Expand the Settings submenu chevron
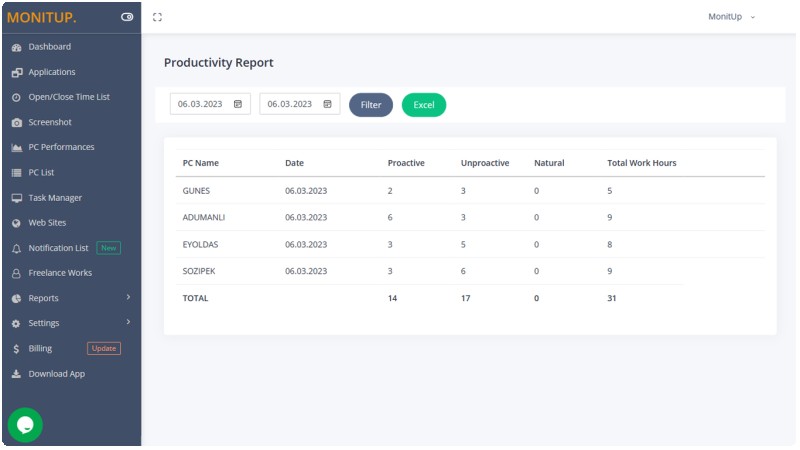The width and height of the screenshot is (800, 450). coord(128,322)
